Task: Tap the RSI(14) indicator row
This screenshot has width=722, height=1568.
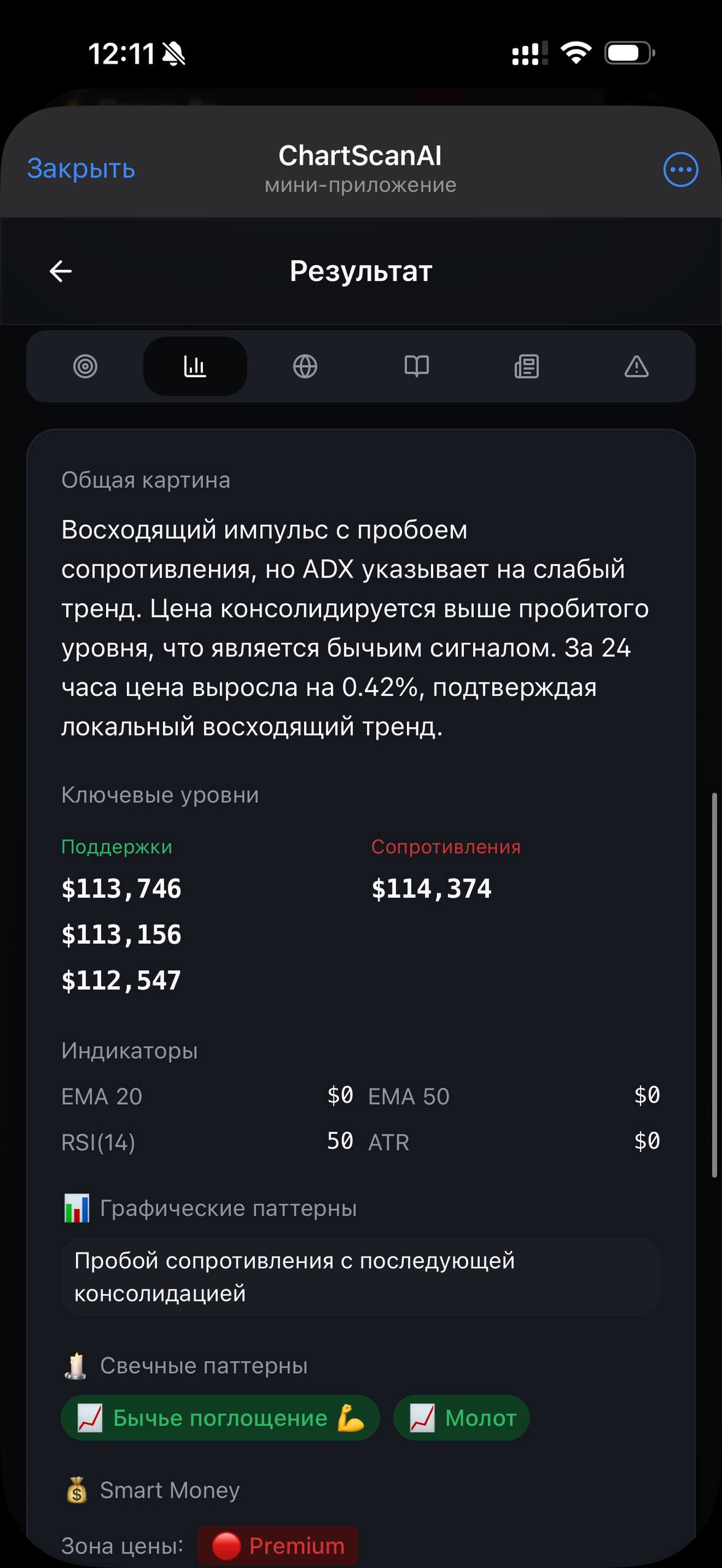Action: tap(207, 1142)
